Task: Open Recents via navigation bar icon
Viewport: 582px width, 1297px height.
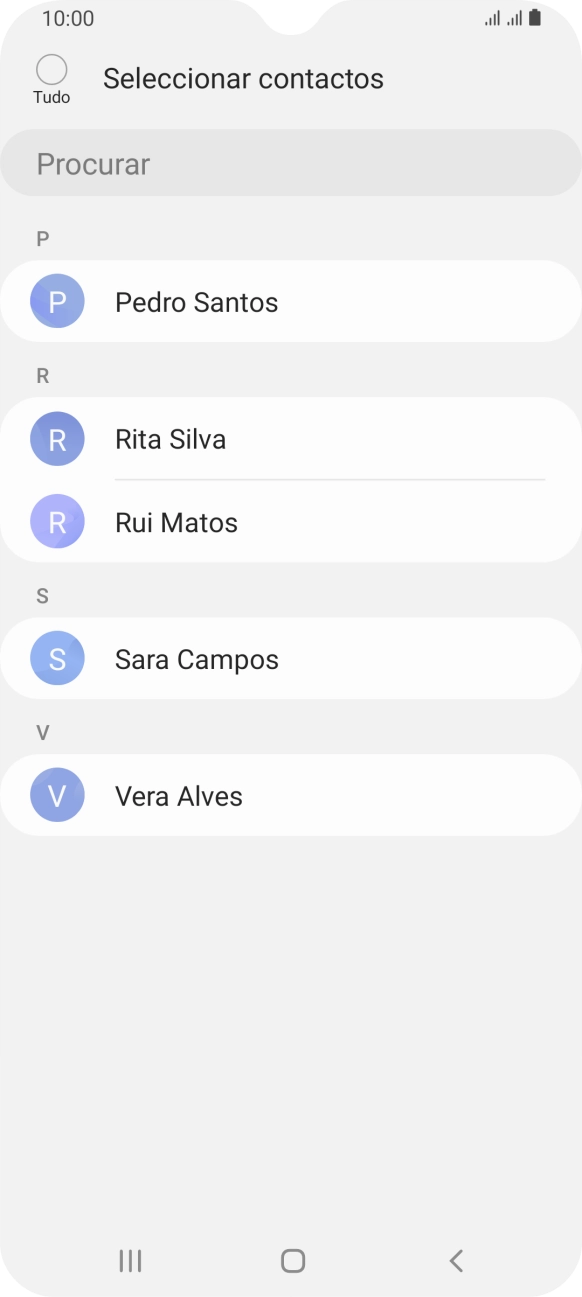Action: [129, 1261]
